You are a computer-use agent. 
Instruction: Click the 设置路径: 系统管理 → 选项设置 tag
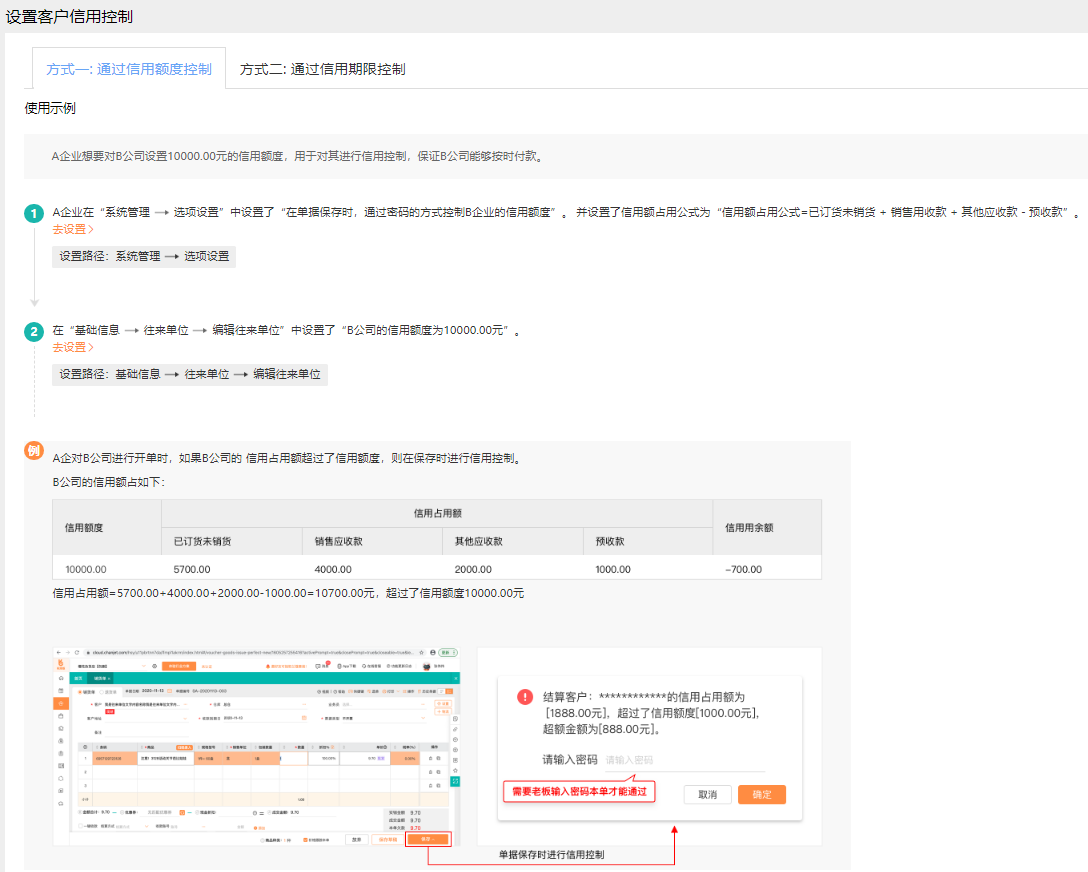[144, 256]
